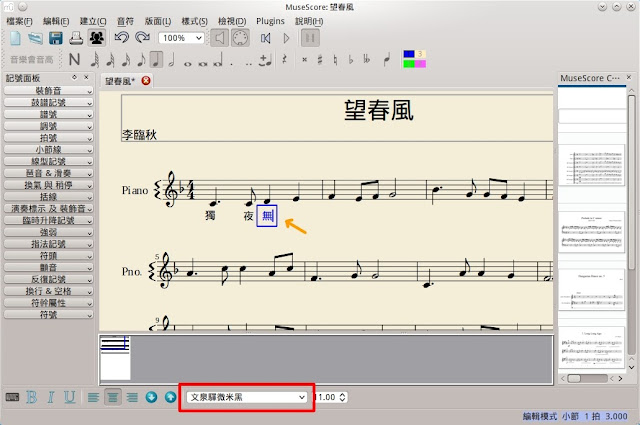Select the whole note duration
The image size is (640, 425).
click(188, 63)
